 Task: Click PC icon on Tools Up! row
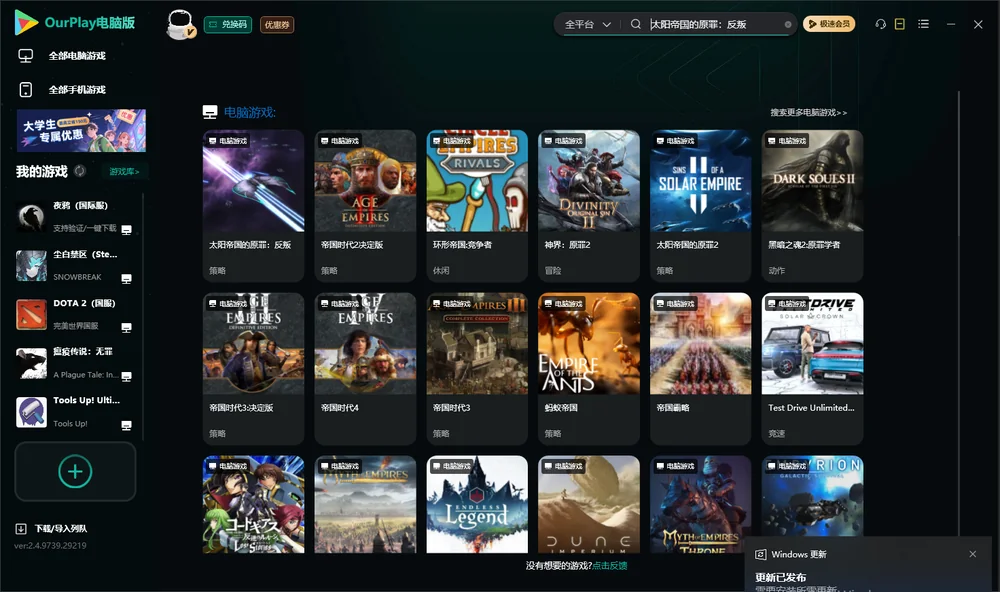tap(126, 425)
